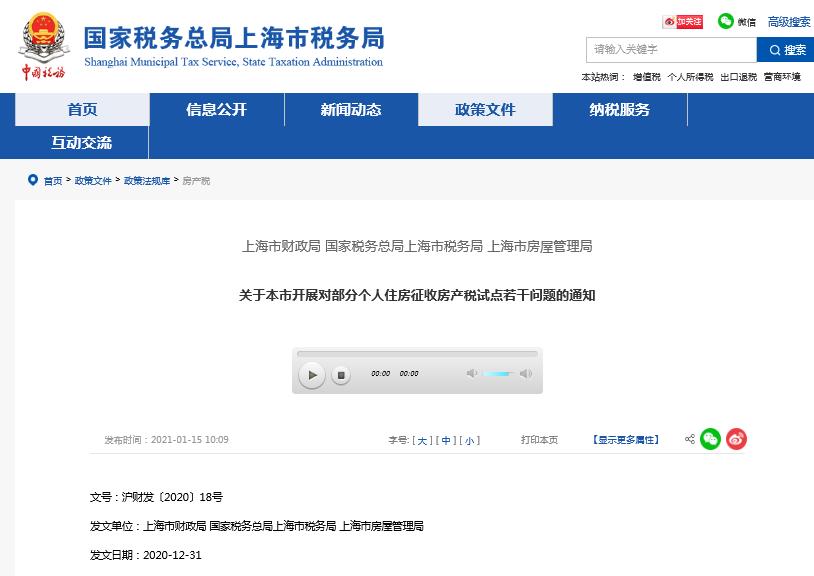
Task: Select hot word 营商环境
Action: tap(782, 77)
